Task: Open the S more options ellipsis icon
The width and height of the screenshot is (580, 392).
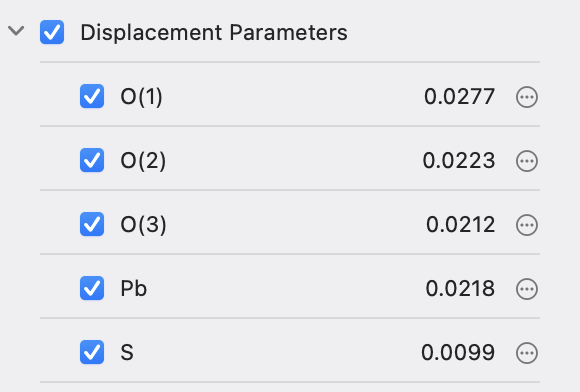Action: coord(527,353)
